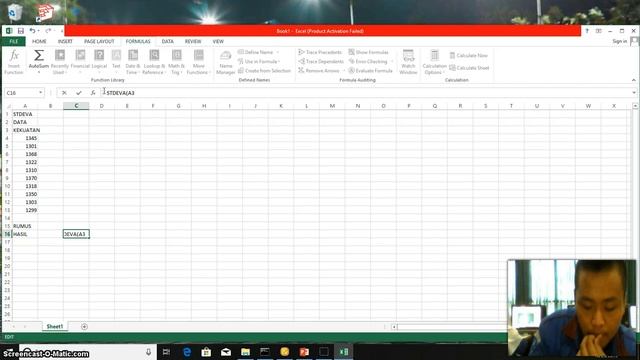
Task: Select cell with value 1299
Action: [25, 210]
